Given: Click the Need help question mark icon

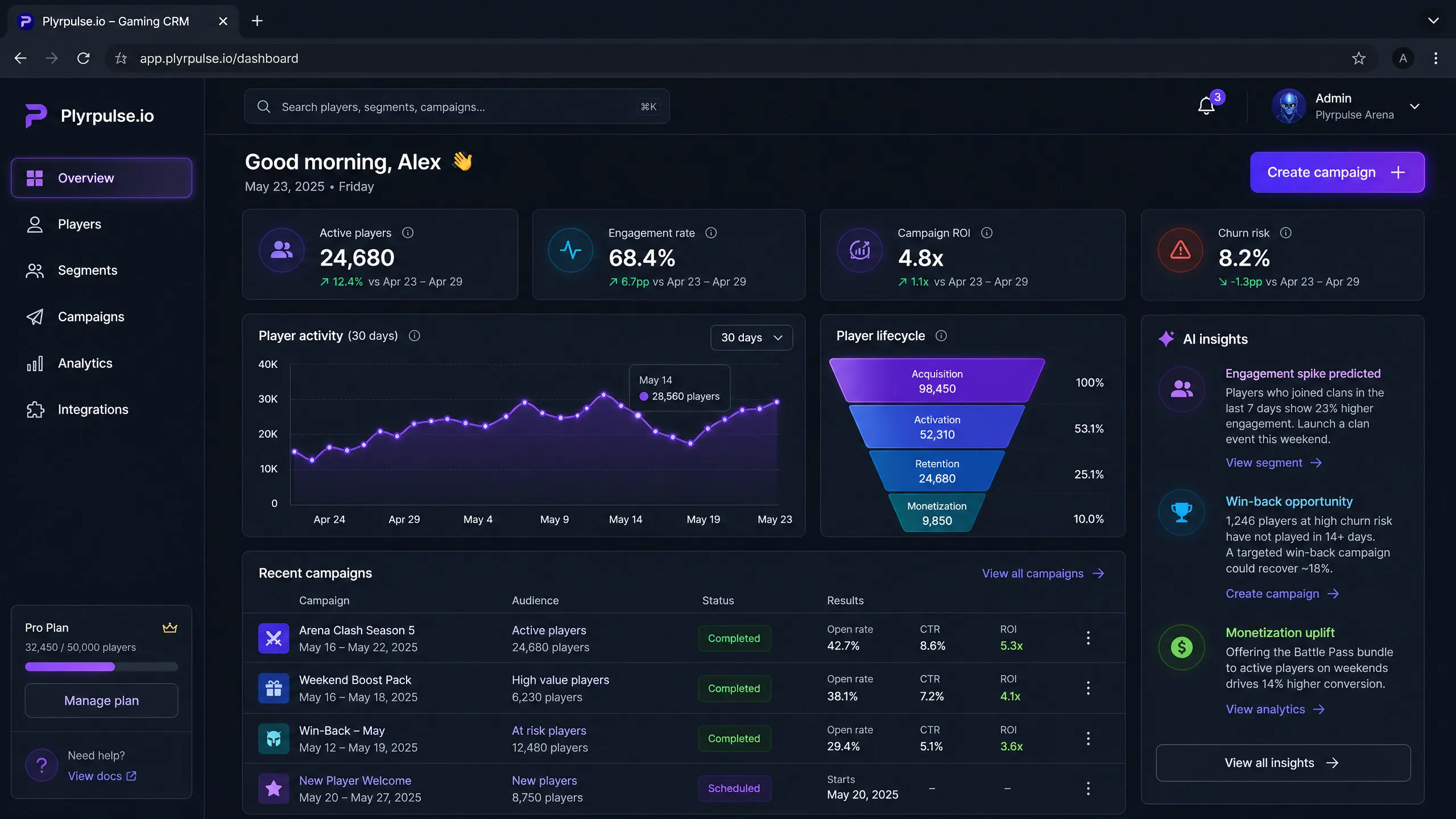Looking at the screenshot, I should [42, 765].
